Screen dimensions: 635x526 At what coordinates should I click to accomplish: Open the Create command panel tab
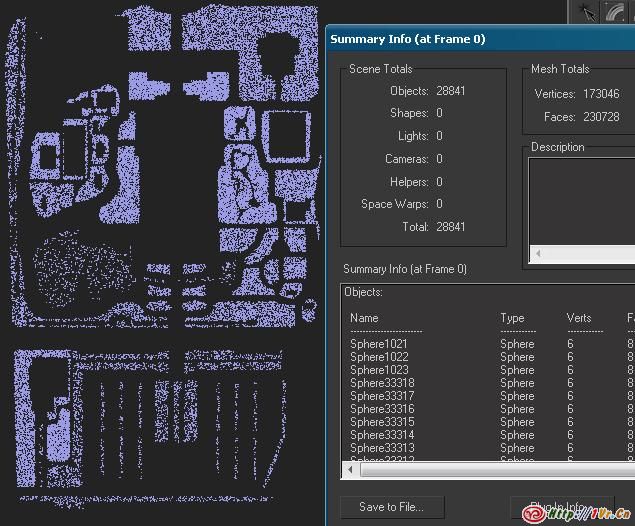[x=586, y=12]
